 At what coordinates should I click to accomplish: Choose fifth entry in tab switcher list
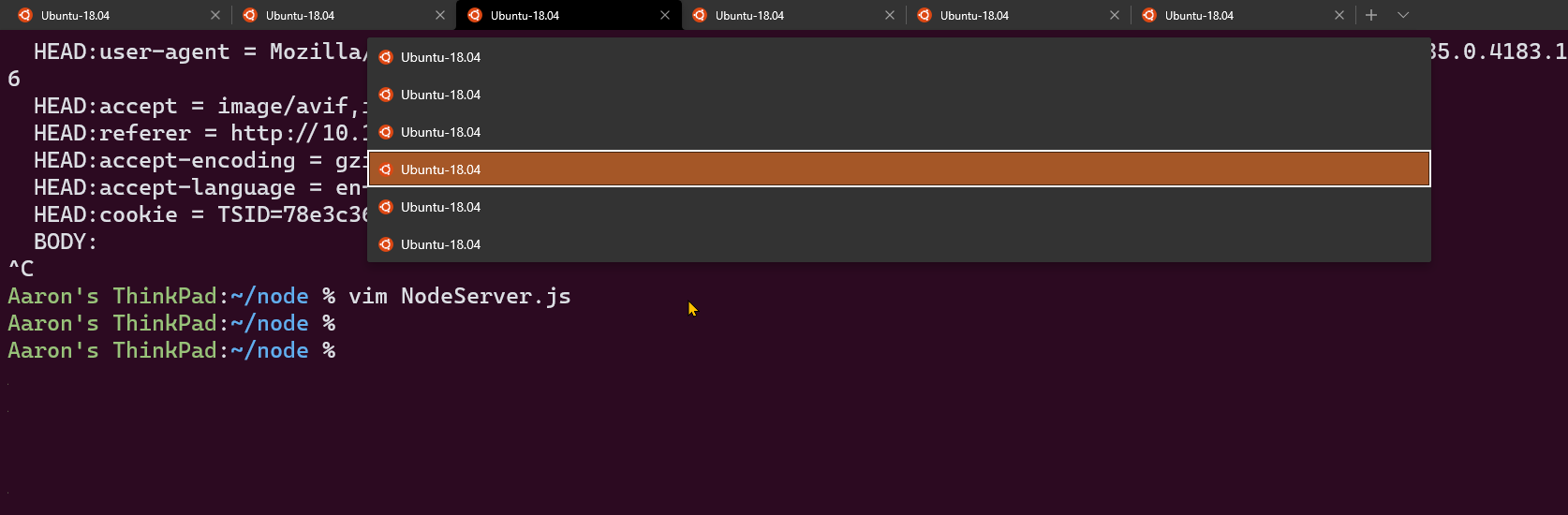coord(899,207)
